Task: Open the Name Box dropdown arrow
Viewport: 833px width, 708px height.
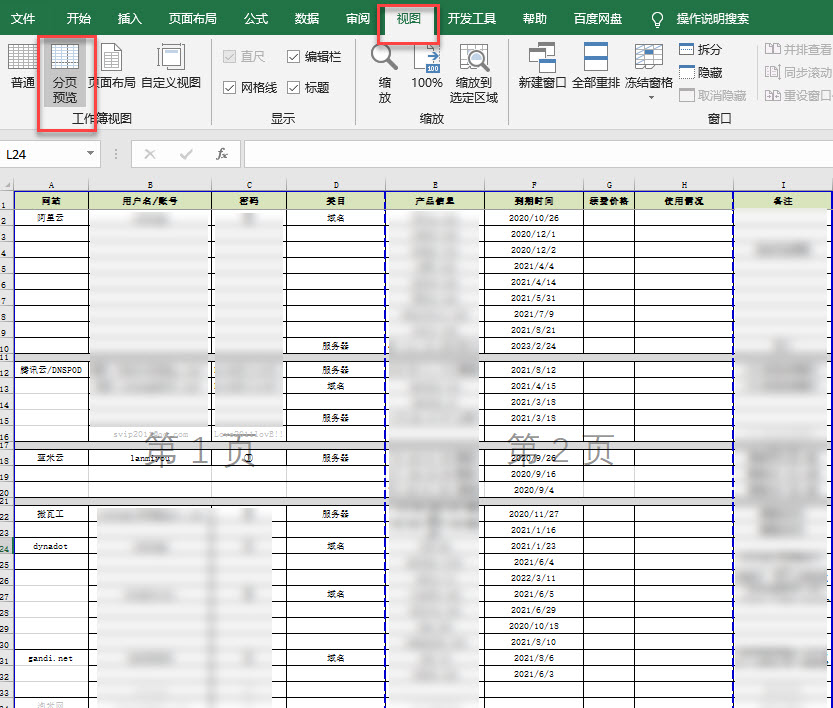Action: [x=90, y=154]
